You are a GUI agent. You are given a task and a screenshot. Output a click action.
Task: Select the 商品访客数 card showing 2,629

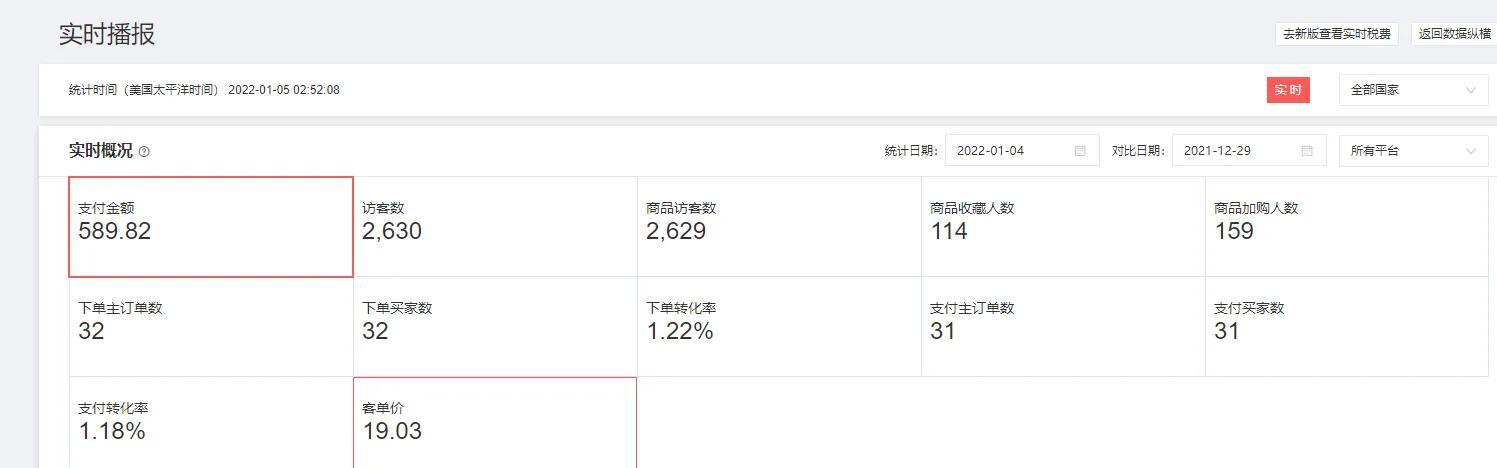click(x=779, y=227)
